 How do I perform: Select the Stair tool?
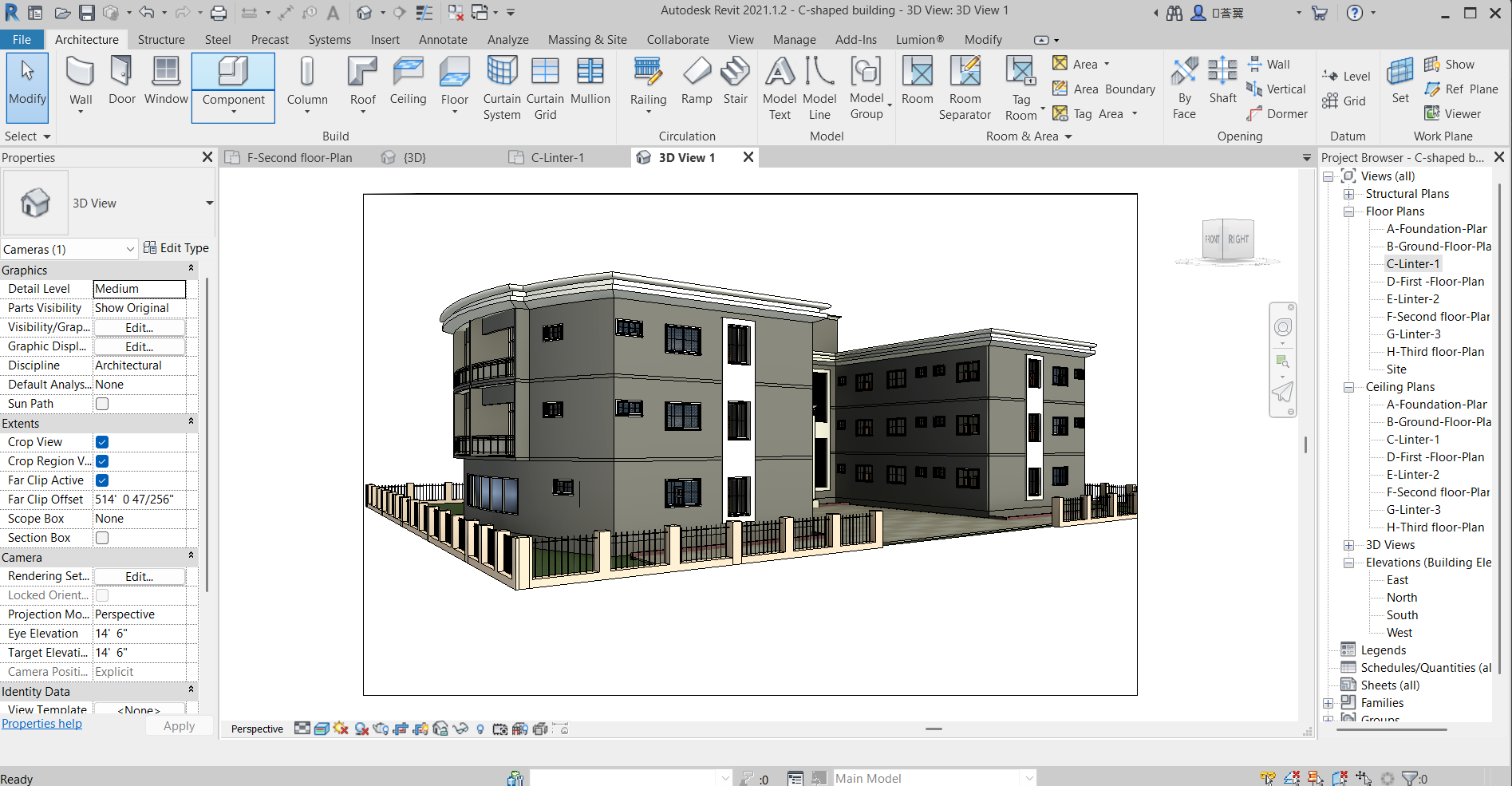pos(736,80)
